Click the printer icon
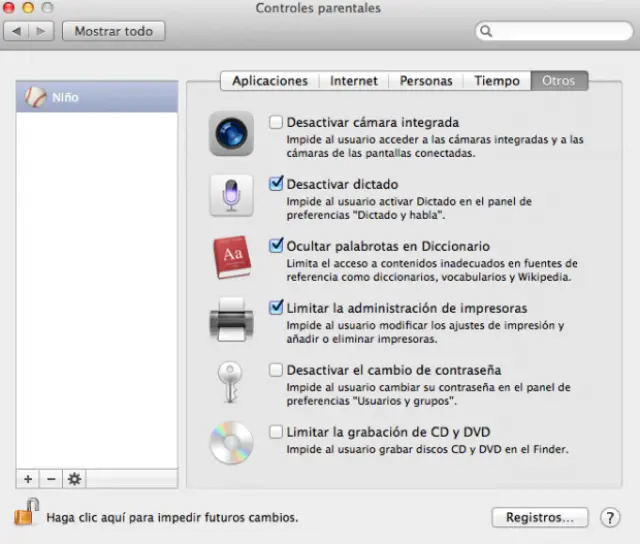Image resolution: width=640 pixels, height=544 pixels. click(231, 319)
